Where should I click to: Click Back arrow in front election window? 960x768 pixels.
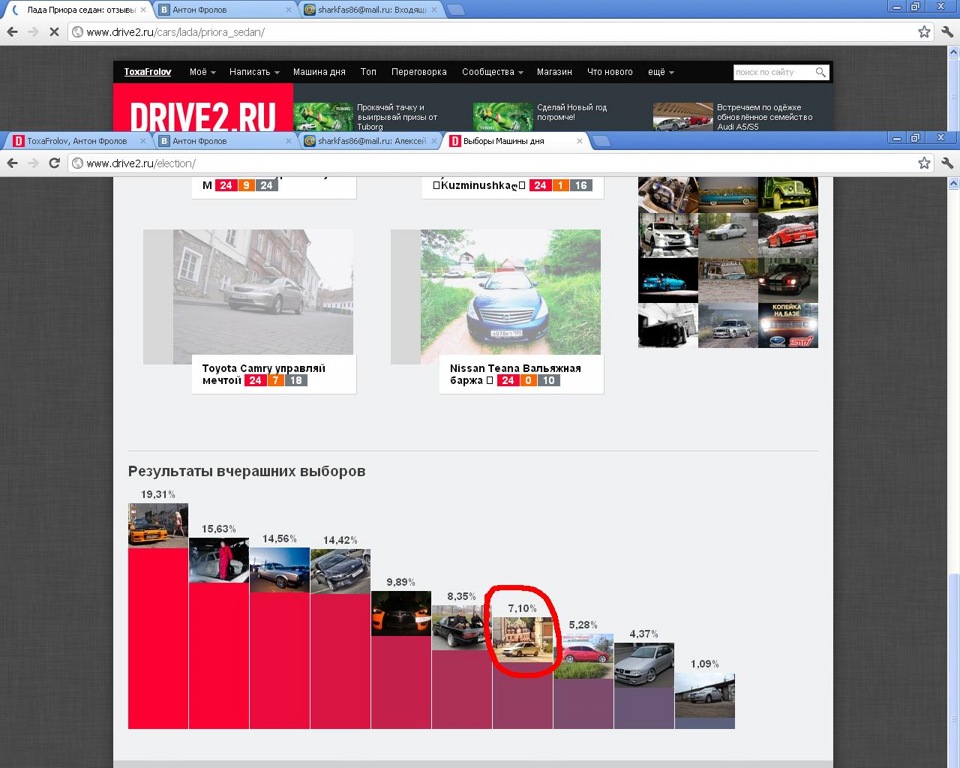[x=12, y=163]
